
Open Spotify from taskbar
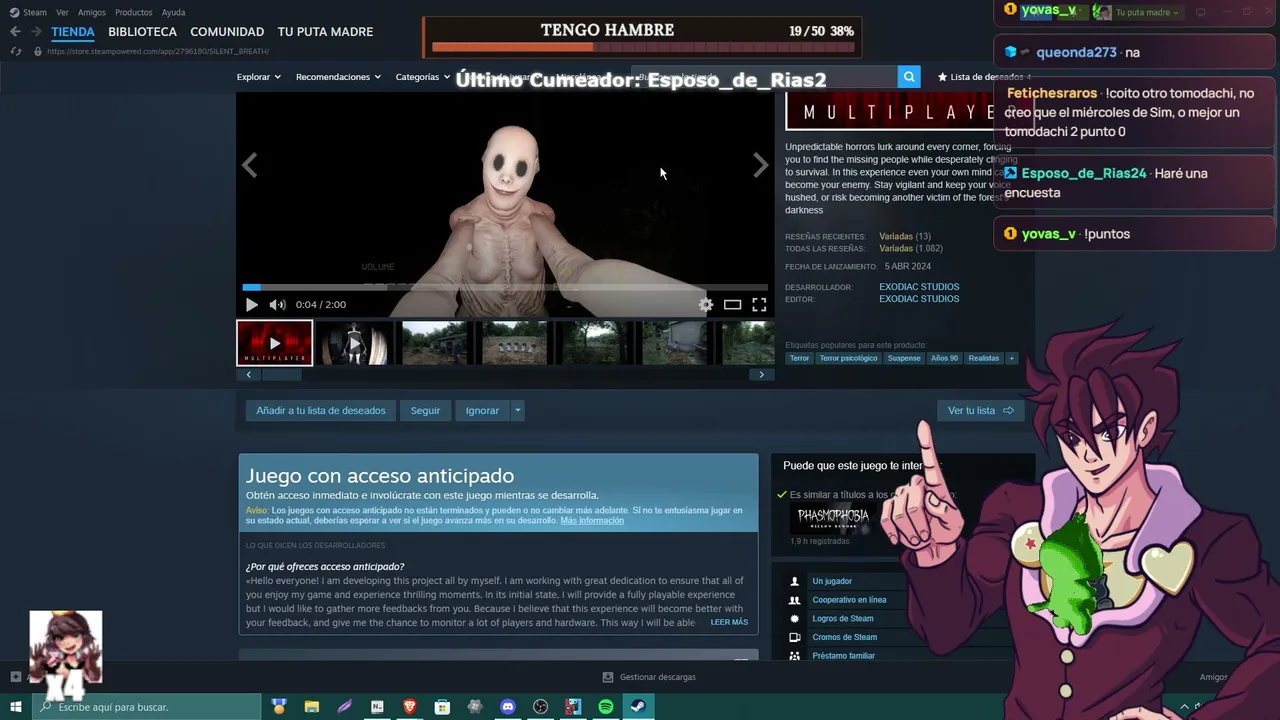(606, 707)
